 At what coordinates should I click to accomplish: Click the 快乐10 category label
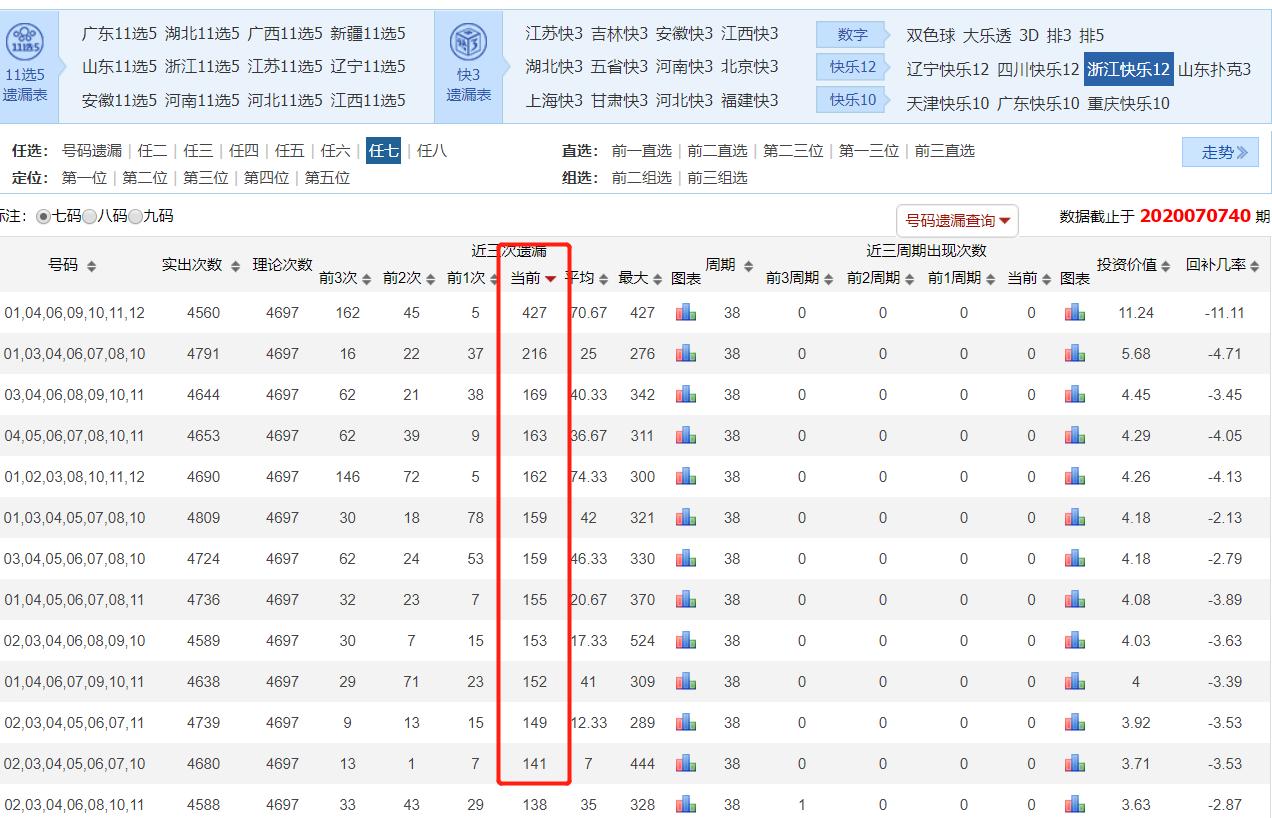[x=852, y=100]
